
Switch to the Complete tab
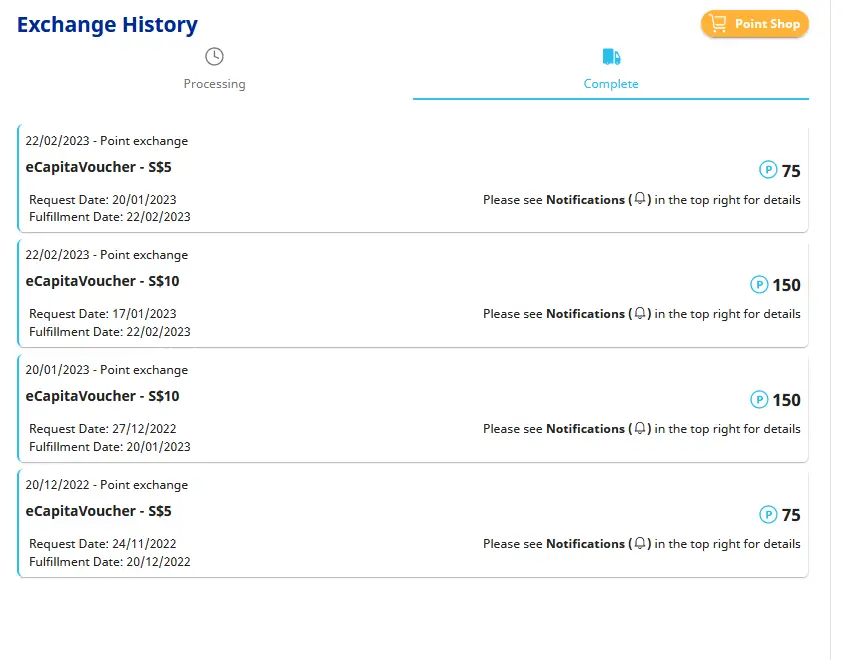click(x=611, y=70)
